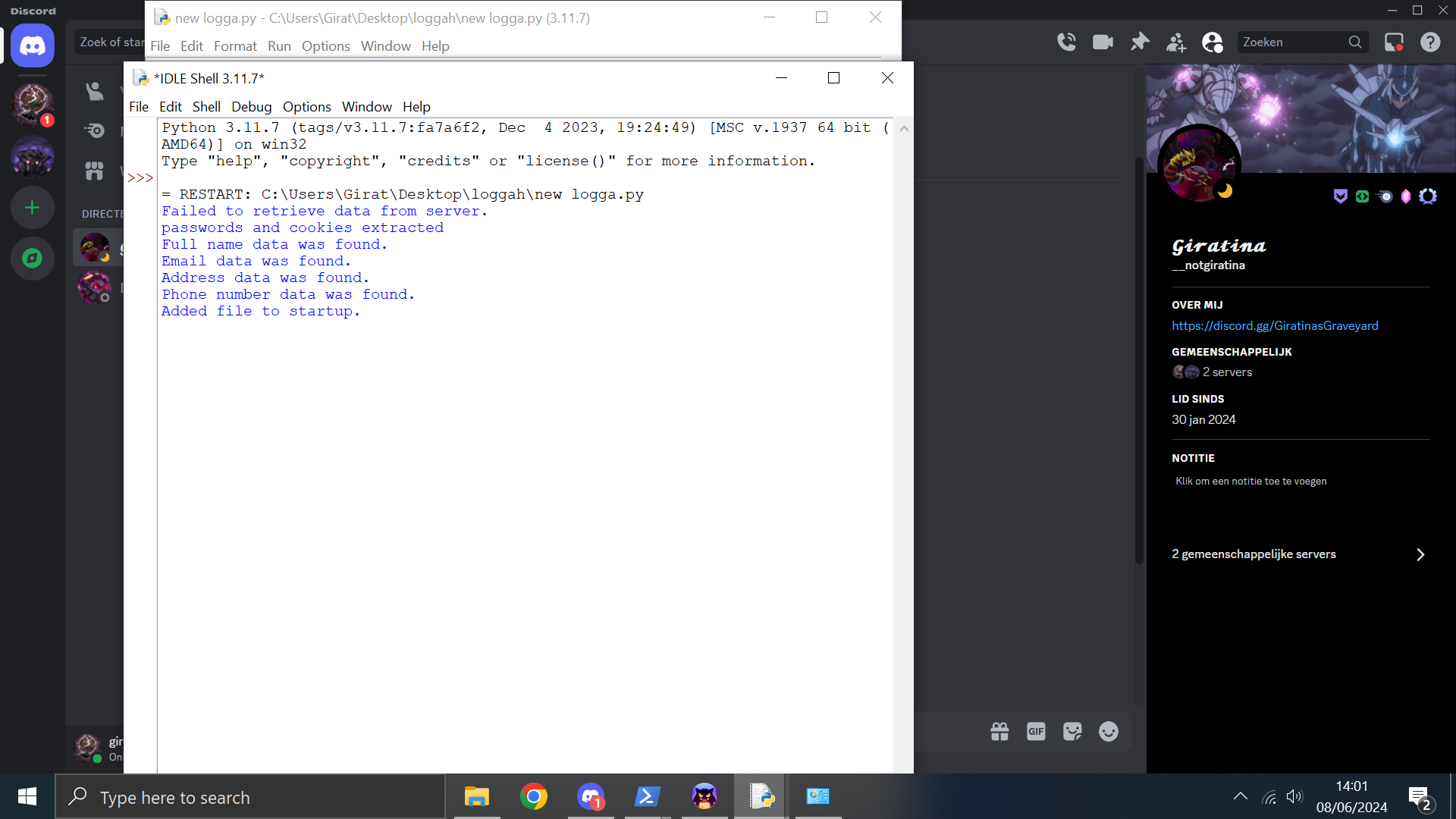Start a video call
The image size is (1456, 819).
coord(1103,42)
